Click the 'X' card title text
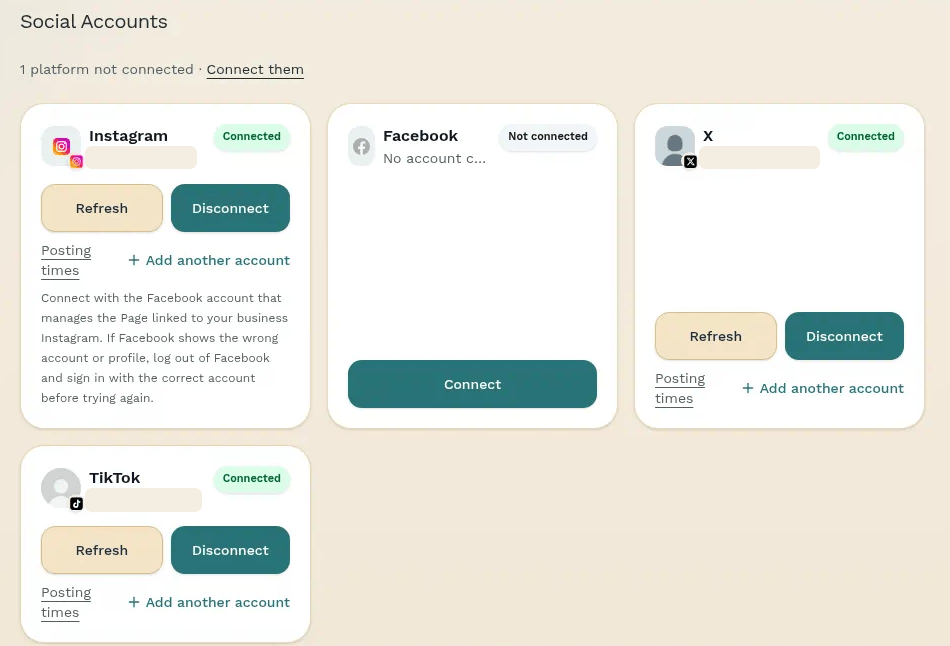Image resolution: width=950 pixels, height=646 pixels. tap(708, 136)
